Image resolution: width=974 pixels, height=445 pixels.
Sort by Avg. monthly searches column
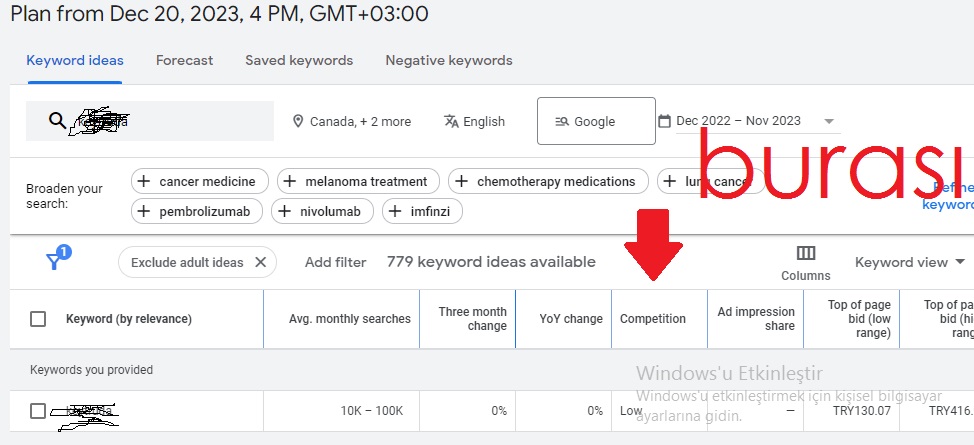(x=350, y=319)
